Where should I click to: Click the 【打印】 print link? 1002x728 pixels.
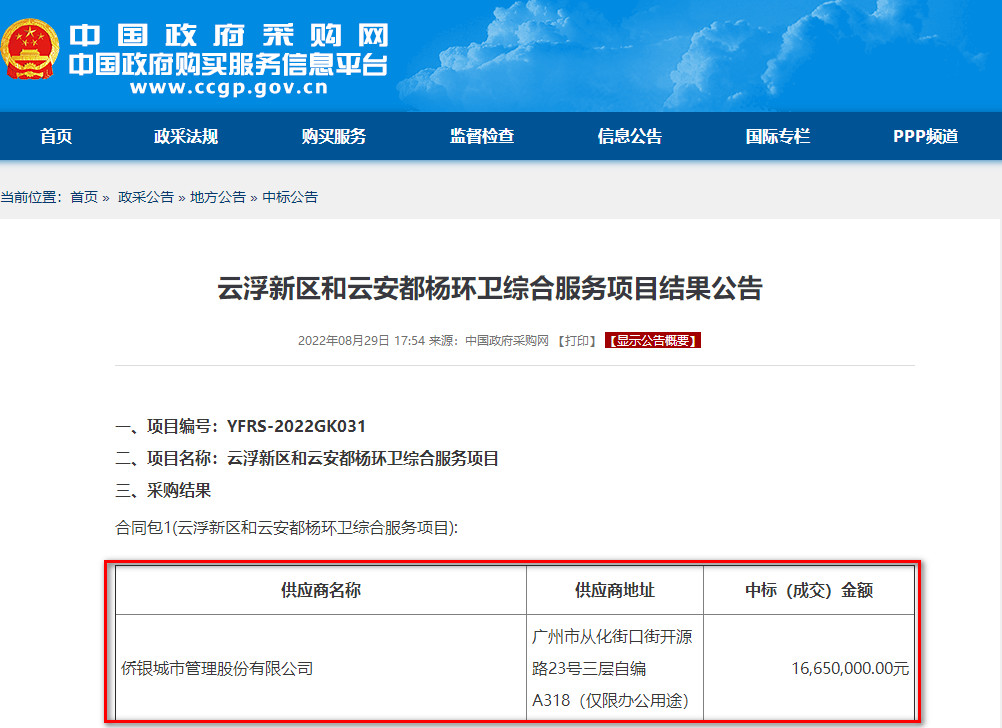577,341
